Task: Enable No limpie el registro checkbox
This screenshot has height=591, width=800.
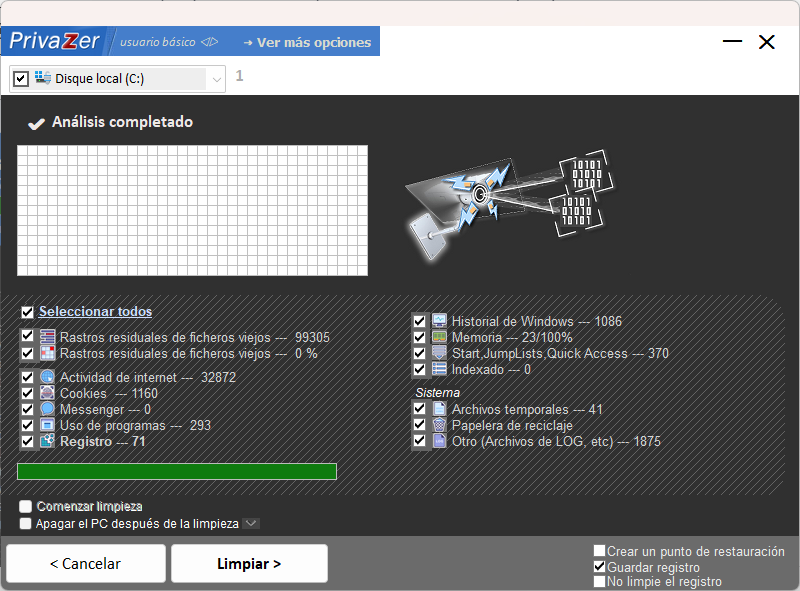Action: [x=599, y=581]
